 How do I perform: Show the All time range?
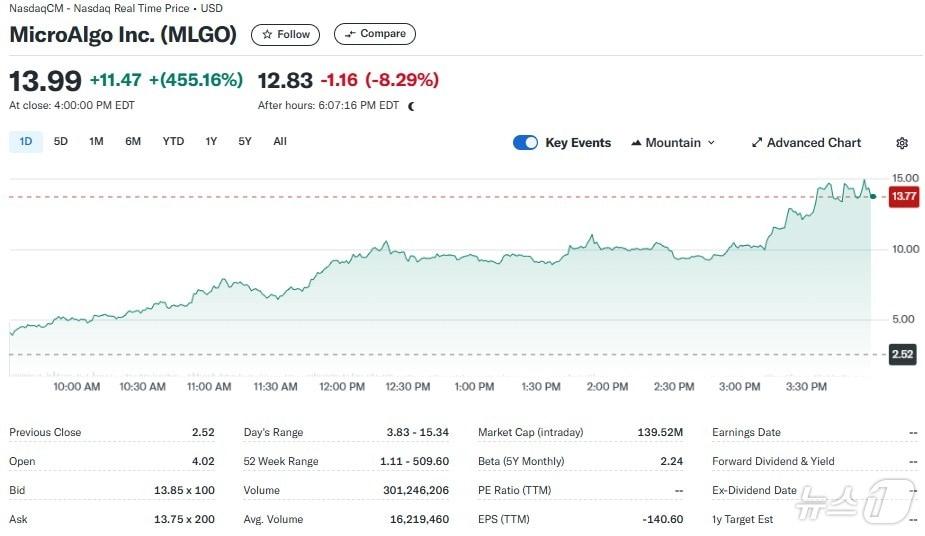click(280, 142)
